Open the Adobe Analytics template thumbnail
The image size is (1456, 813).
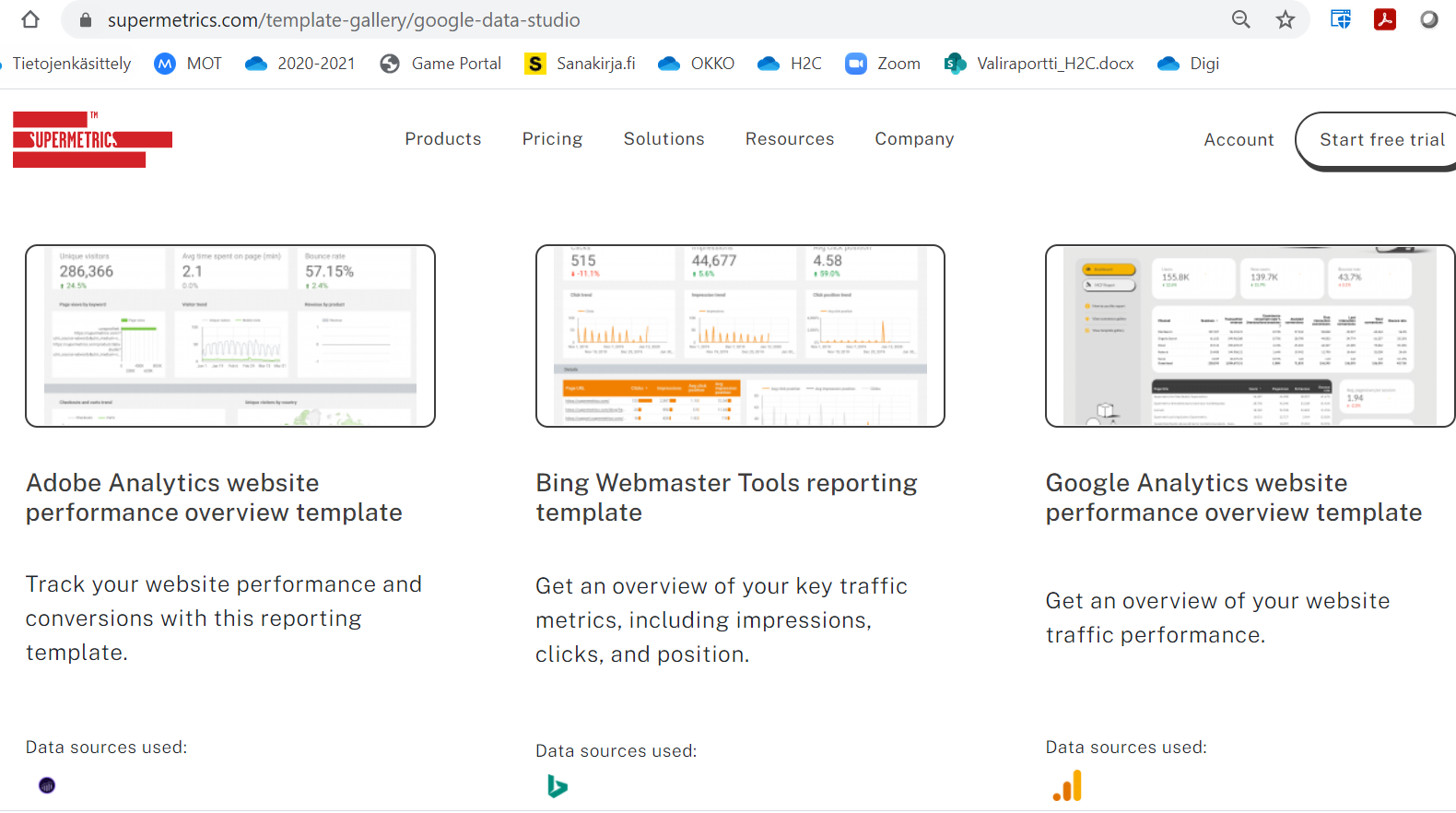coord(230,336)
